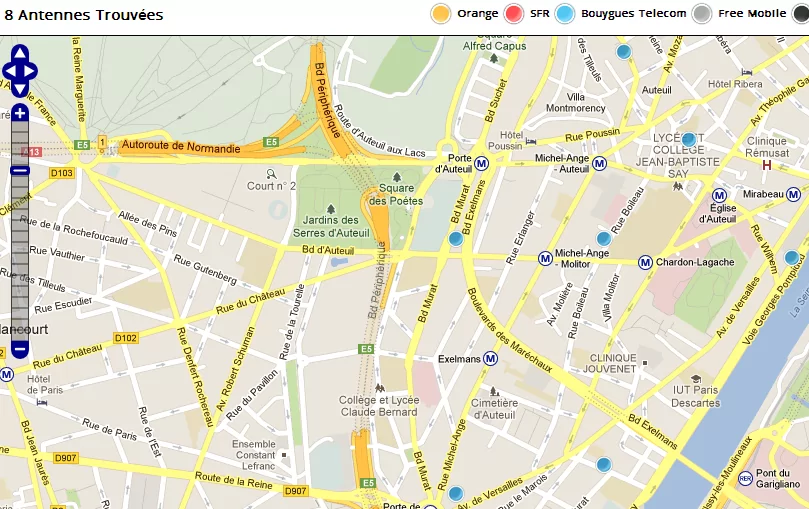Select the antenna marker near Bd Murat
Screen dimensions: 809x509
(456, 239)
